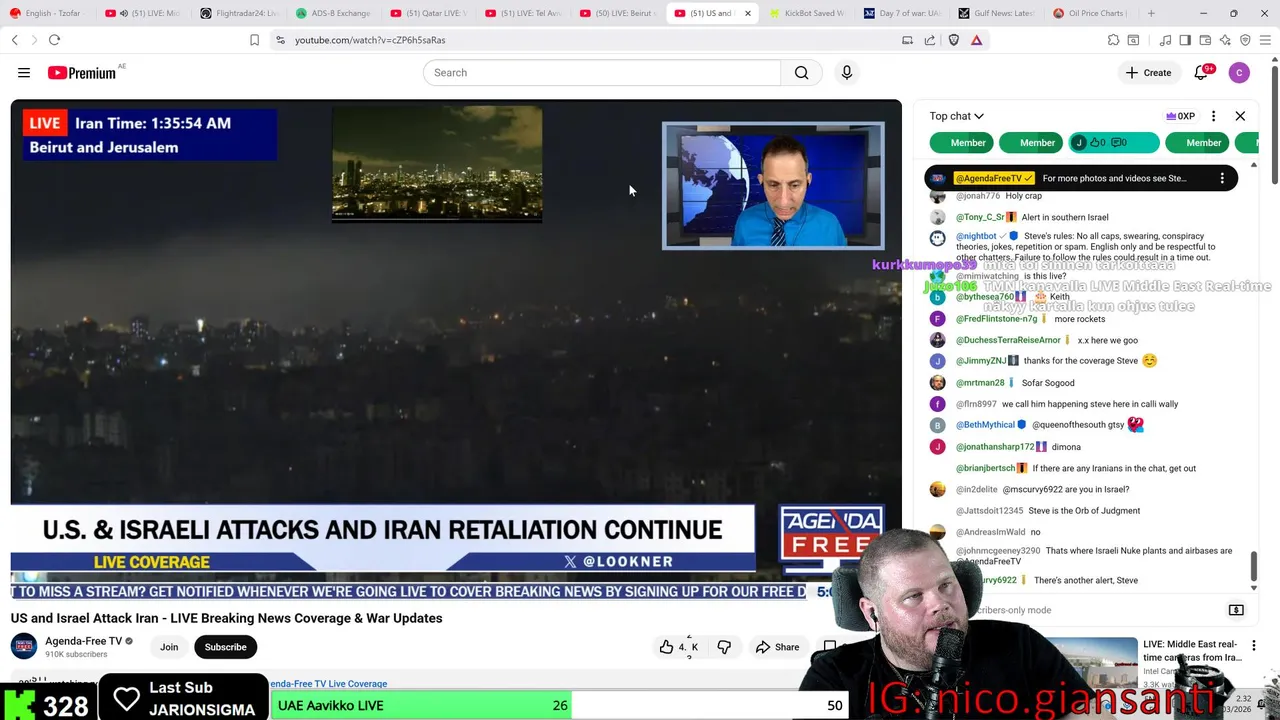Open Brave Rewards triangle icon
The height and width of the screenshot is (720, 1280).
click(x=977, y=40)
